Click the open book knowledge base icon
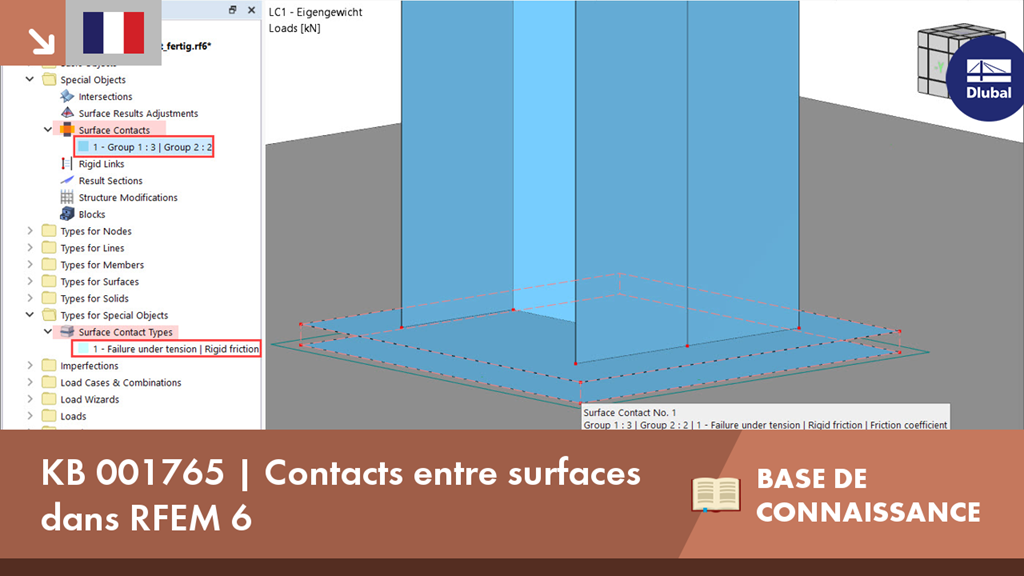The image size is (1024, 576). point(716,494)
